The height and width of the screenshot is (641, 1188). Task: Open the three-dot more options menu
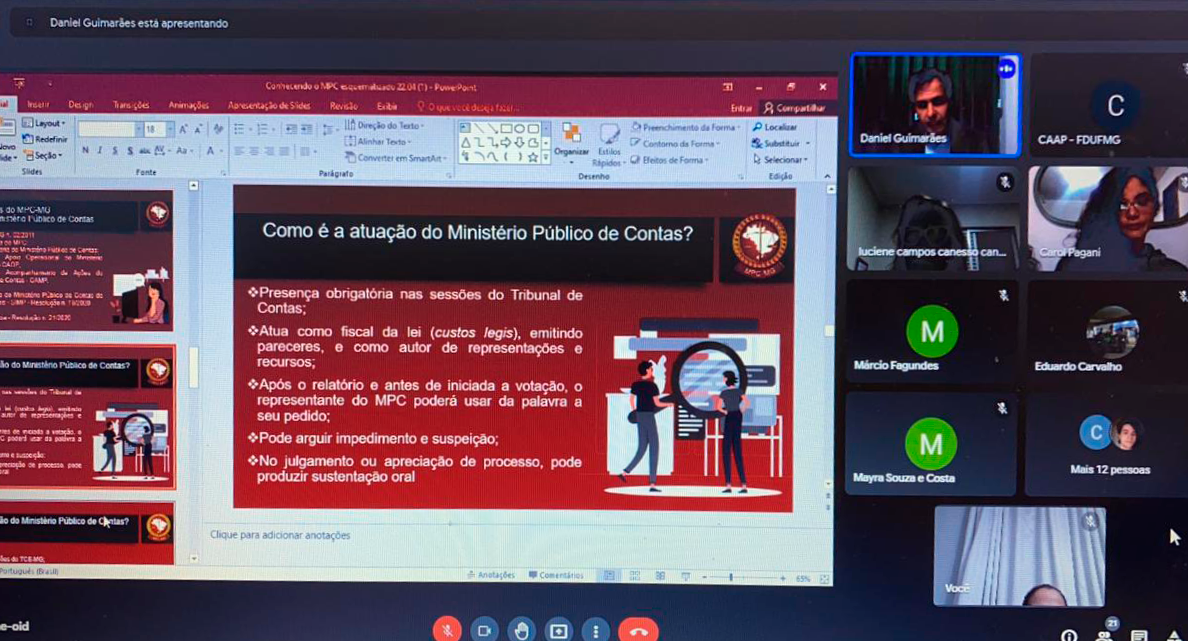tap(596, 630)
